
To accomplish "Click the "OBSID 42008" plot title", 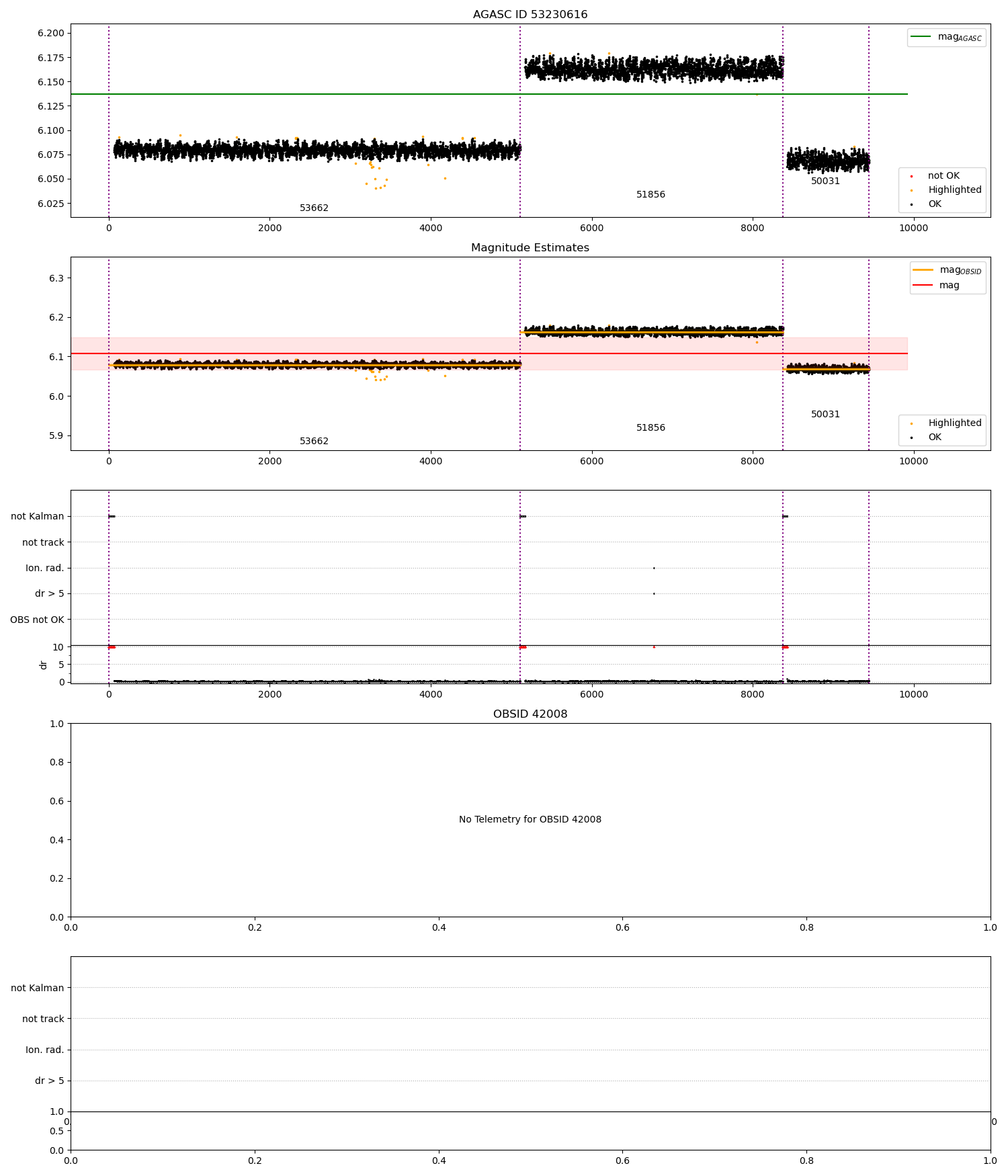I will pos(530,714).
